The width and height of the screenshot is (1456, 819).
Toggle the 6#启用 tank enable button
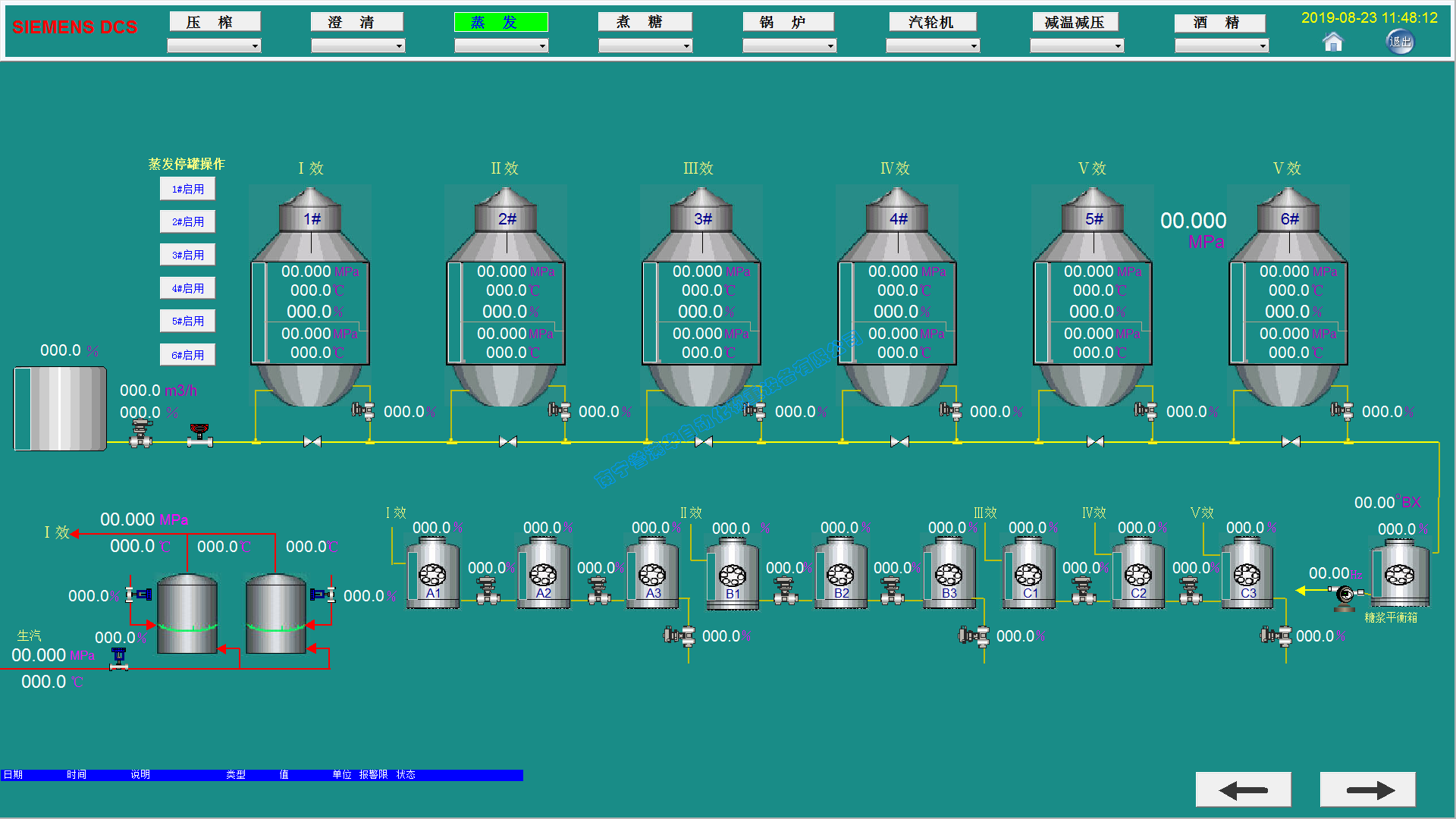[187, 355]
